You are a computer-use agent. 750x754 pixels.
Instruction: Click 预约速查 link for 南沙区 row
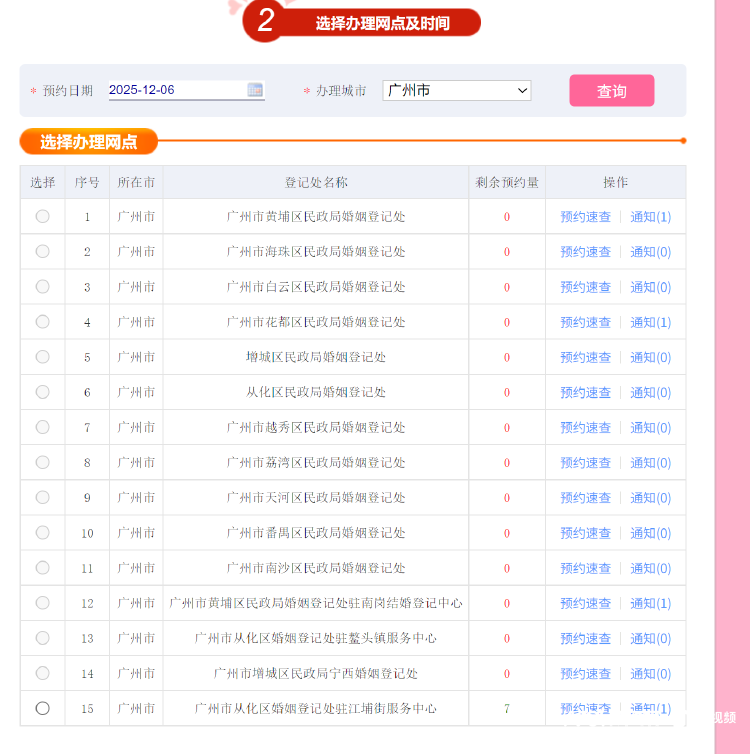586,568
